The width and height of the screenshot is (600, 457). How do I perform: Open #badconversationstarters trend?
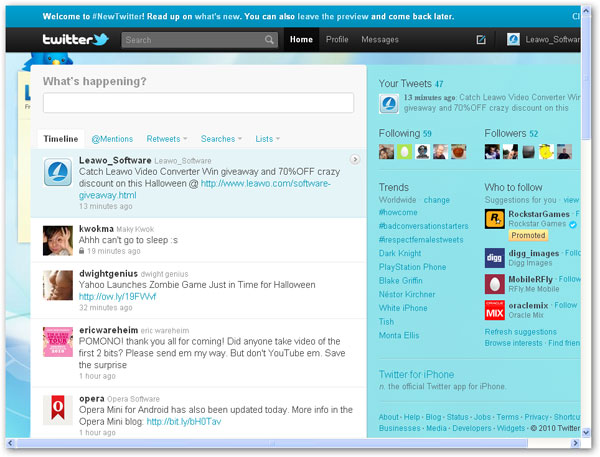423,226
